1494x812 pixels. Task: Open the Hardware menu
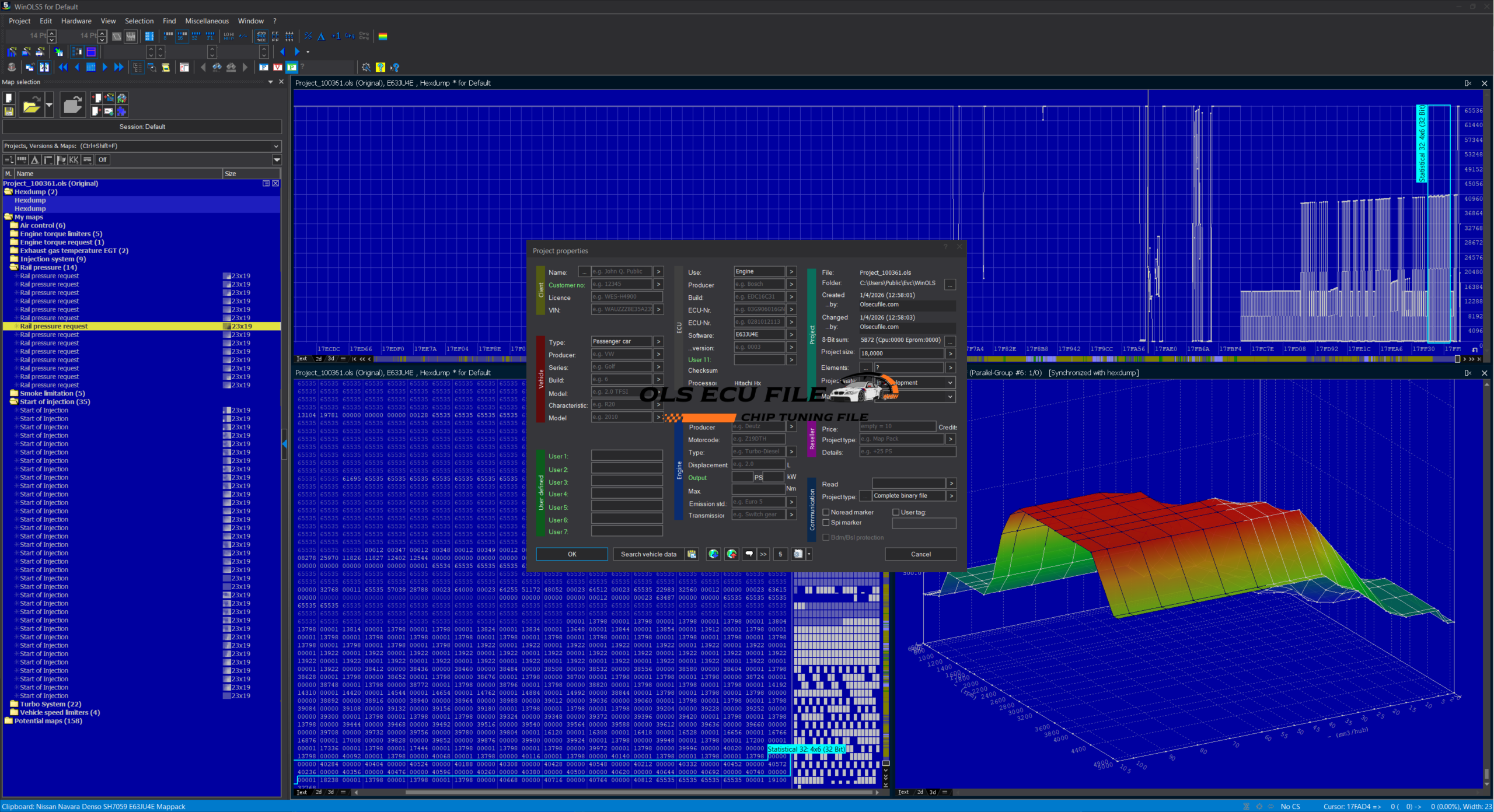pos(76,21)
